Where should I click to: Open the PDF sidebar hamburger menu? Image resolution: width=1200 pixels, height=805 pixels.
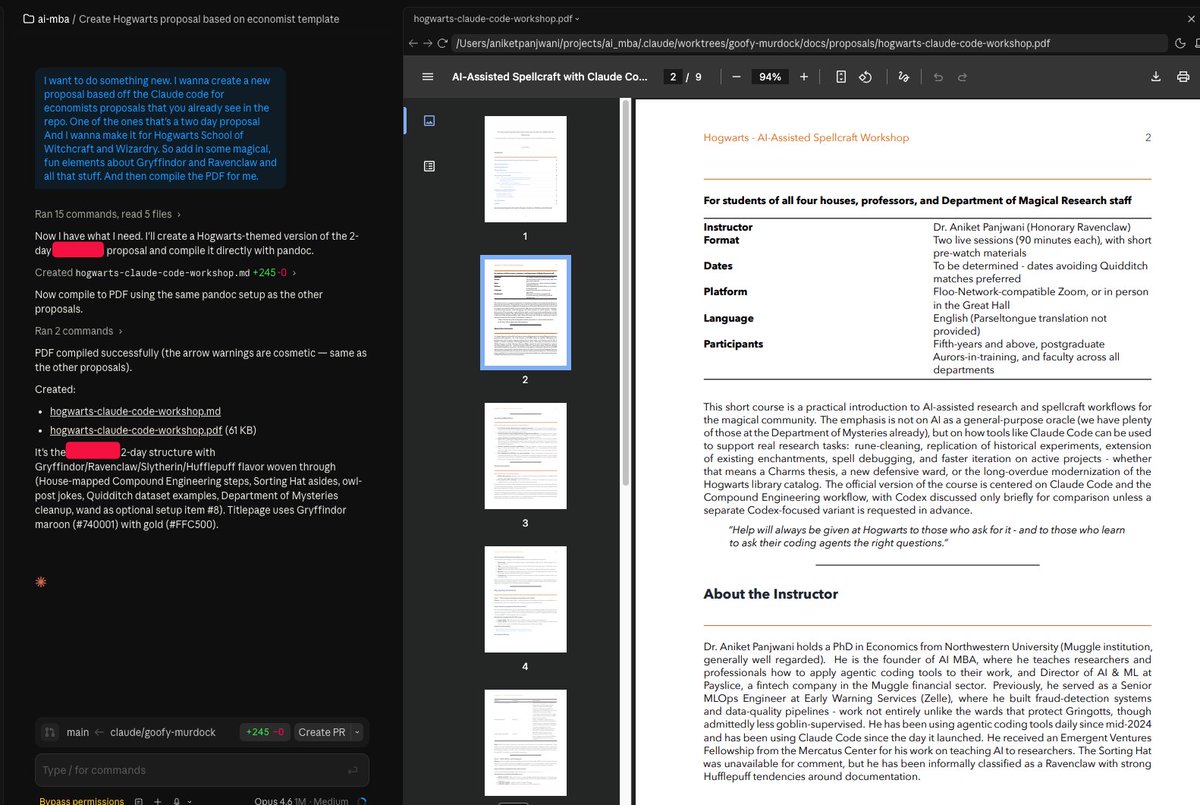(x=428, y=77)
